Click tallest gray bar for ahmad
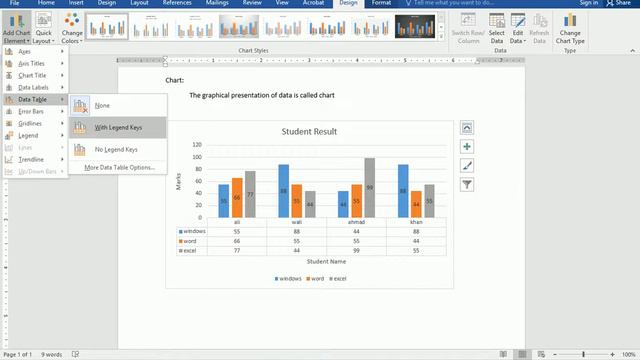The height and width of the screenshot is (360, 640). [x=369, y=188]
